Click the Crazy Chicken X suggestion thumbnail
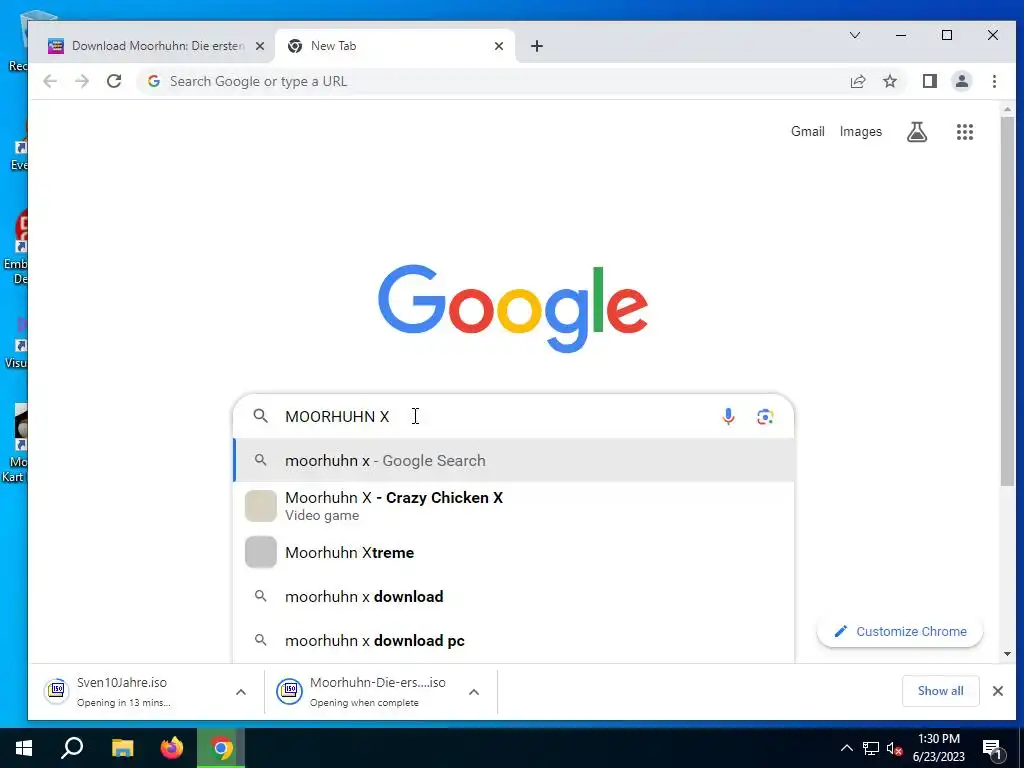This screenshot has width=1024, height=768. pyautogui.click(x=261, y=506)
